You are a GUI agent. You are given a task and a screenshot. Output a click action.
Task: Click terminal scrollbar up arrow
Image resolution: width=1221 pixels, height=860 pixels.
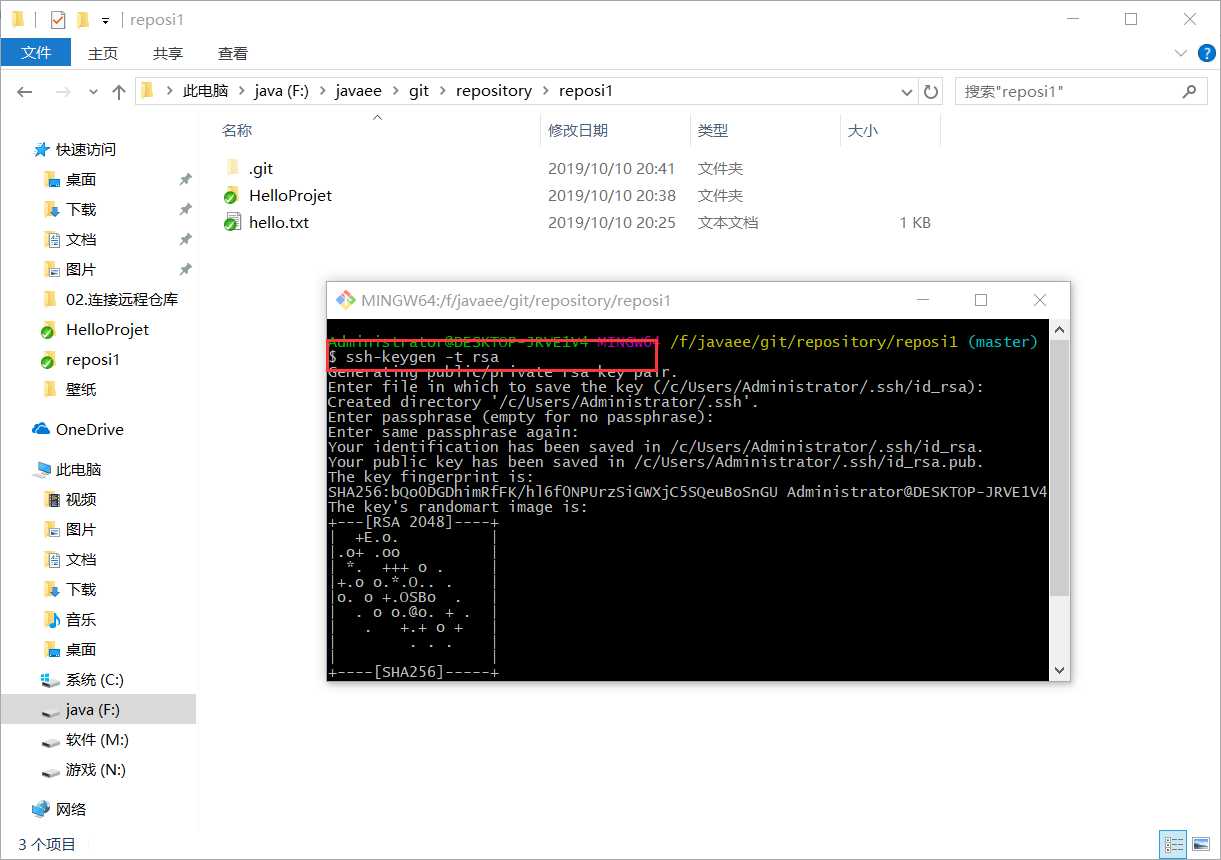click(x=1059, y=330)
